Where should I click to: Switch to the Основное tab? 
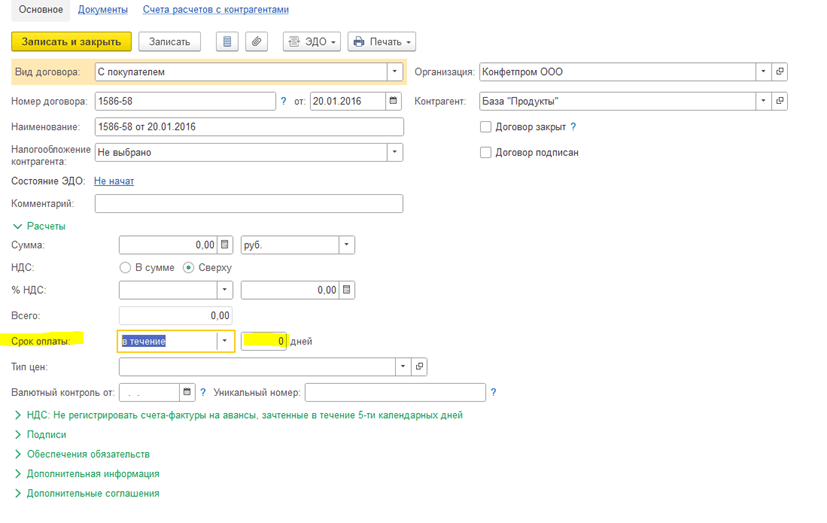click(x=41, y=9)
